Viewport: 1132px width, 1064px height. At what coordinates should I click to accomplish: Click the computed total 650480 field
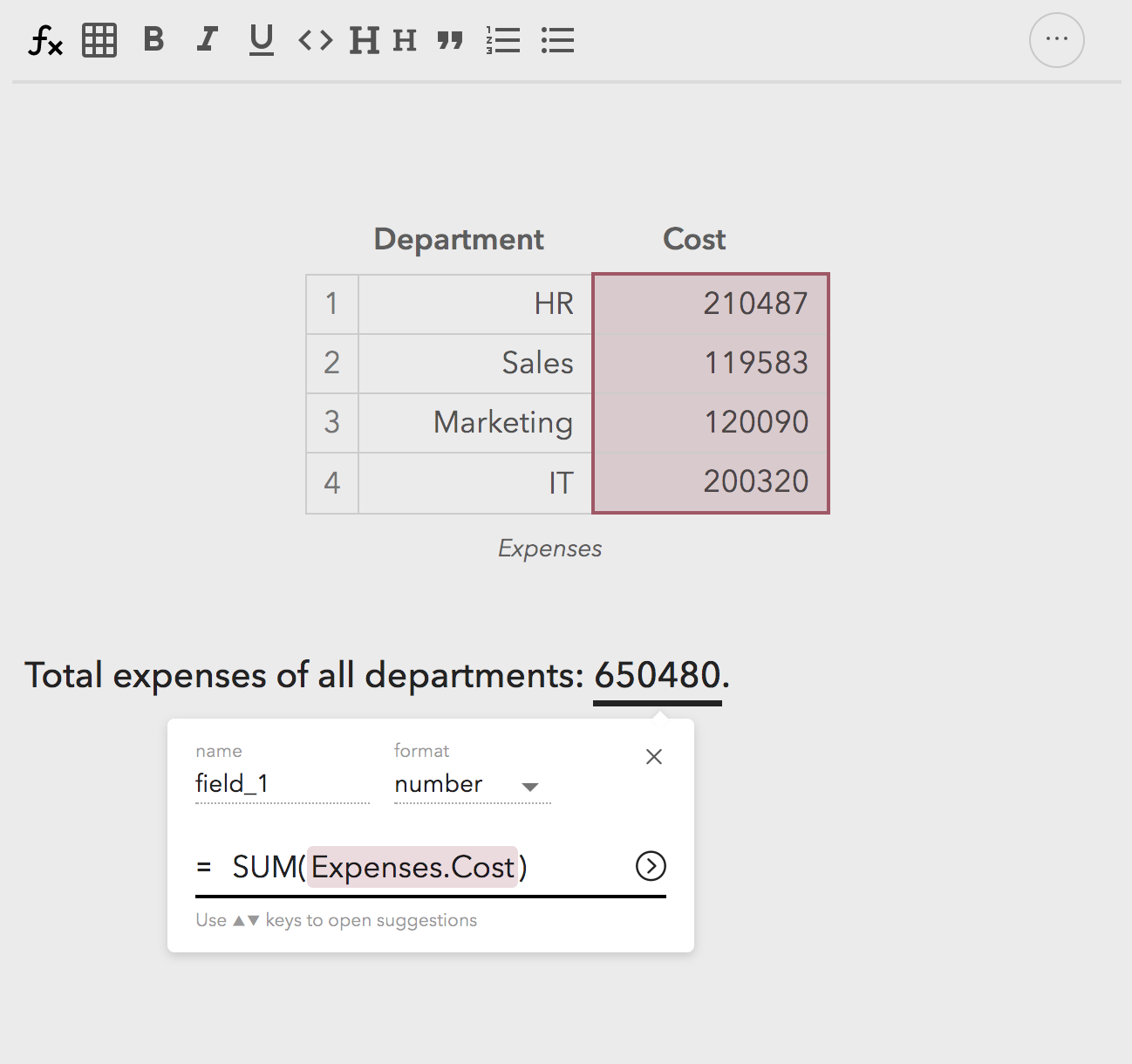click(658, 676)
